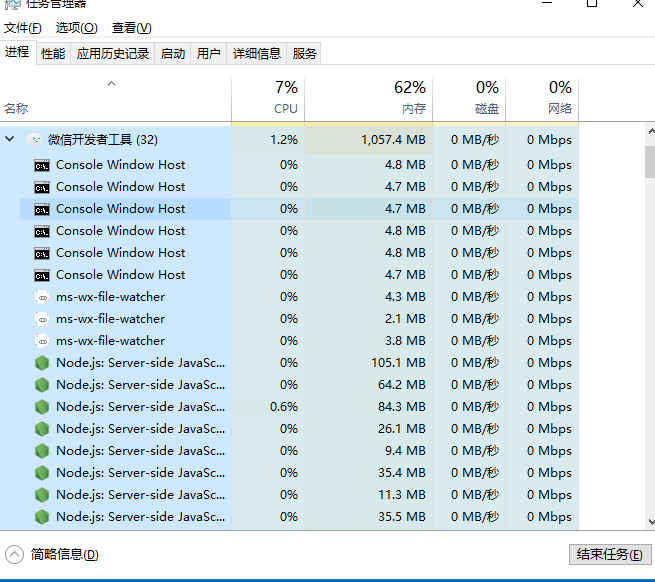Click the 微信开发者工具 app icon
The width and height of the screenshot is (655, 582).
point(34,140)
